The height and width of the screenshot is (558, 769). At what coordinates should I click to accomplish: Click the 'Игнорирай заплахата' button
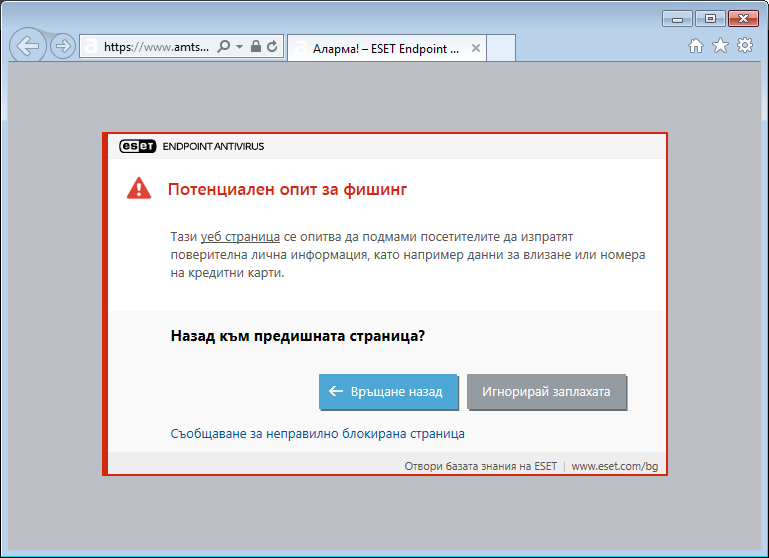[546, 391]
